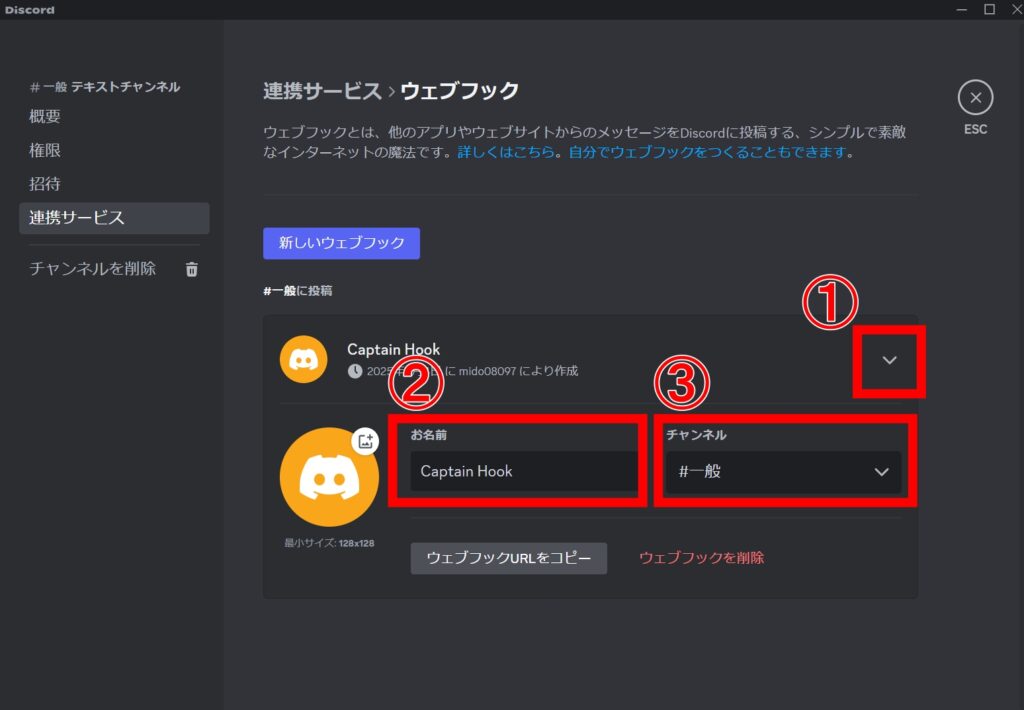
Task: Click the 最小サイズ: 128x128 caption
Action: [x=329, y=543]
